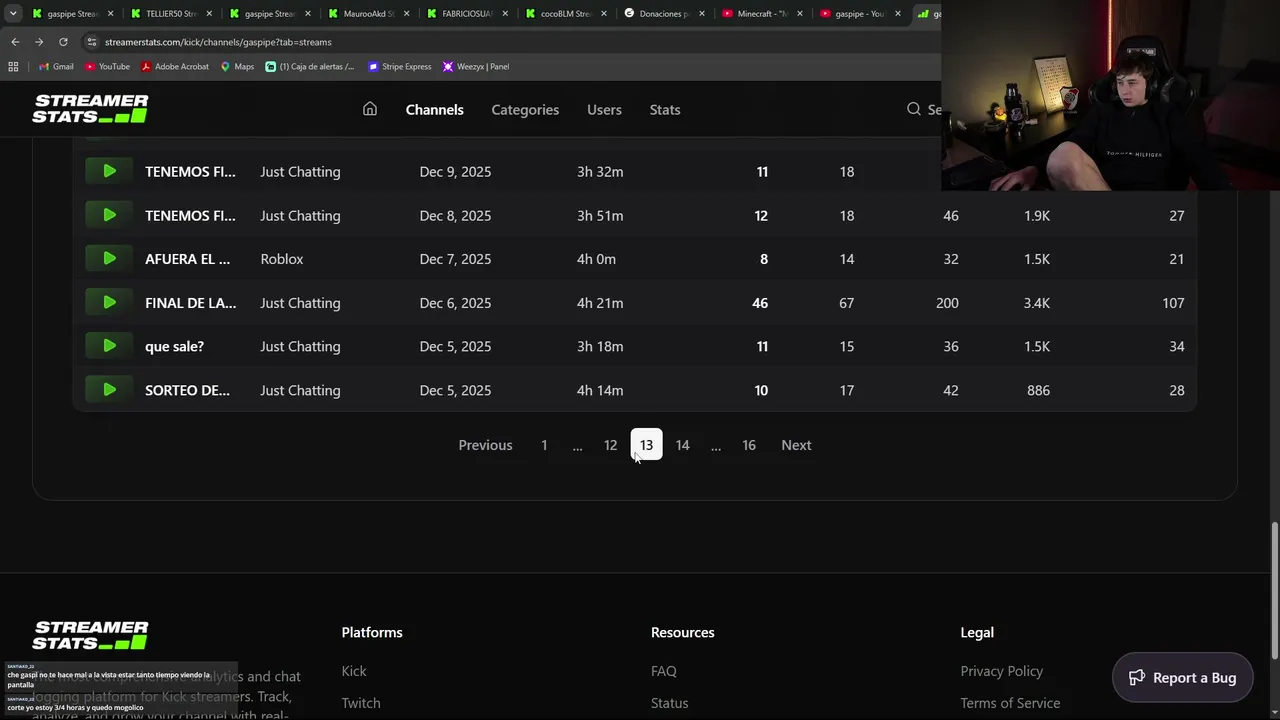The height and width of the screenshot is (720, 1280).
Task: Open the Caja de alertas bookmark
Action: [310, 66]
